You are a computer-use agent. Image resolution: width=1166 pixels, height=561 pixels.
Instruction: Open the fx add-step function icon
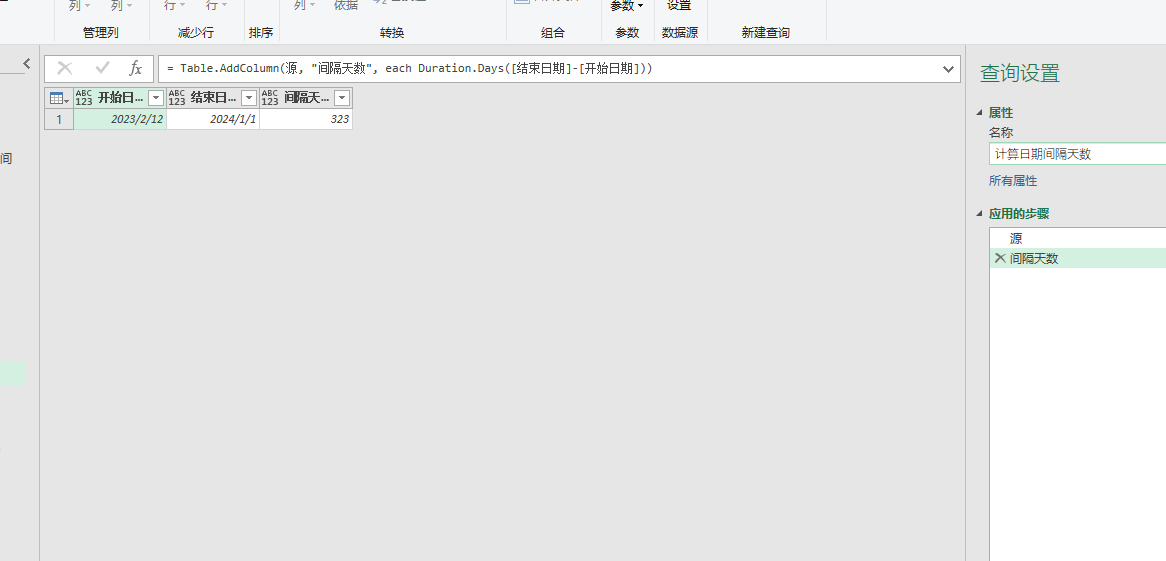pyautogui.click(x=135, y=68)
